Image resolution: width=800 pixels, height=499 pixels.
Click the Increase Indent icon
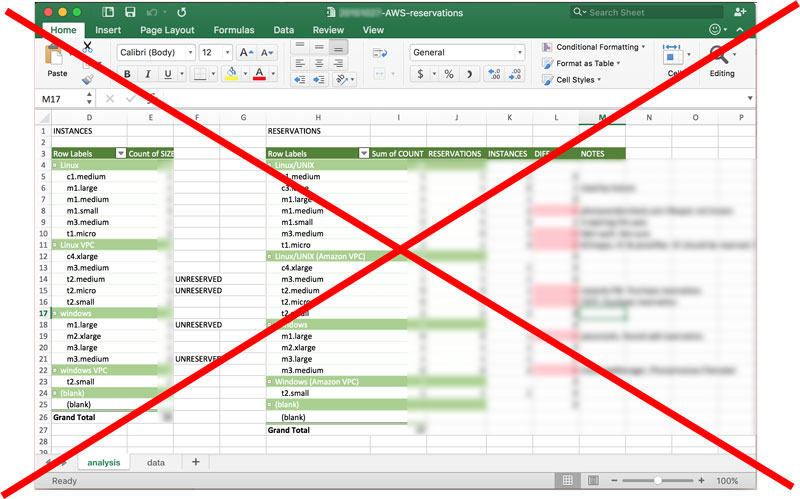click(319, 80)
